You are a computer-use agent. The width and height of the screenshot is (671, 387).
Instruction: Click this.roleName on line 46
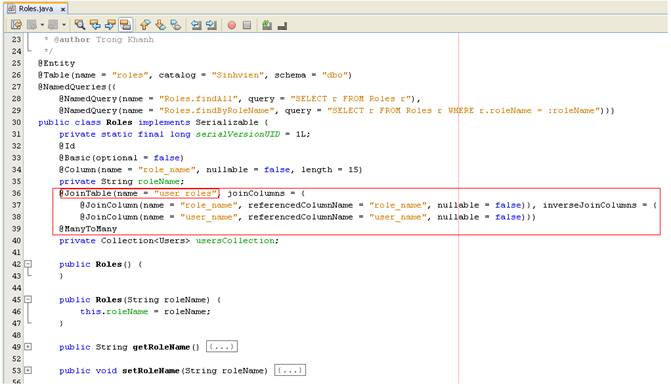[x=114, y=312]
